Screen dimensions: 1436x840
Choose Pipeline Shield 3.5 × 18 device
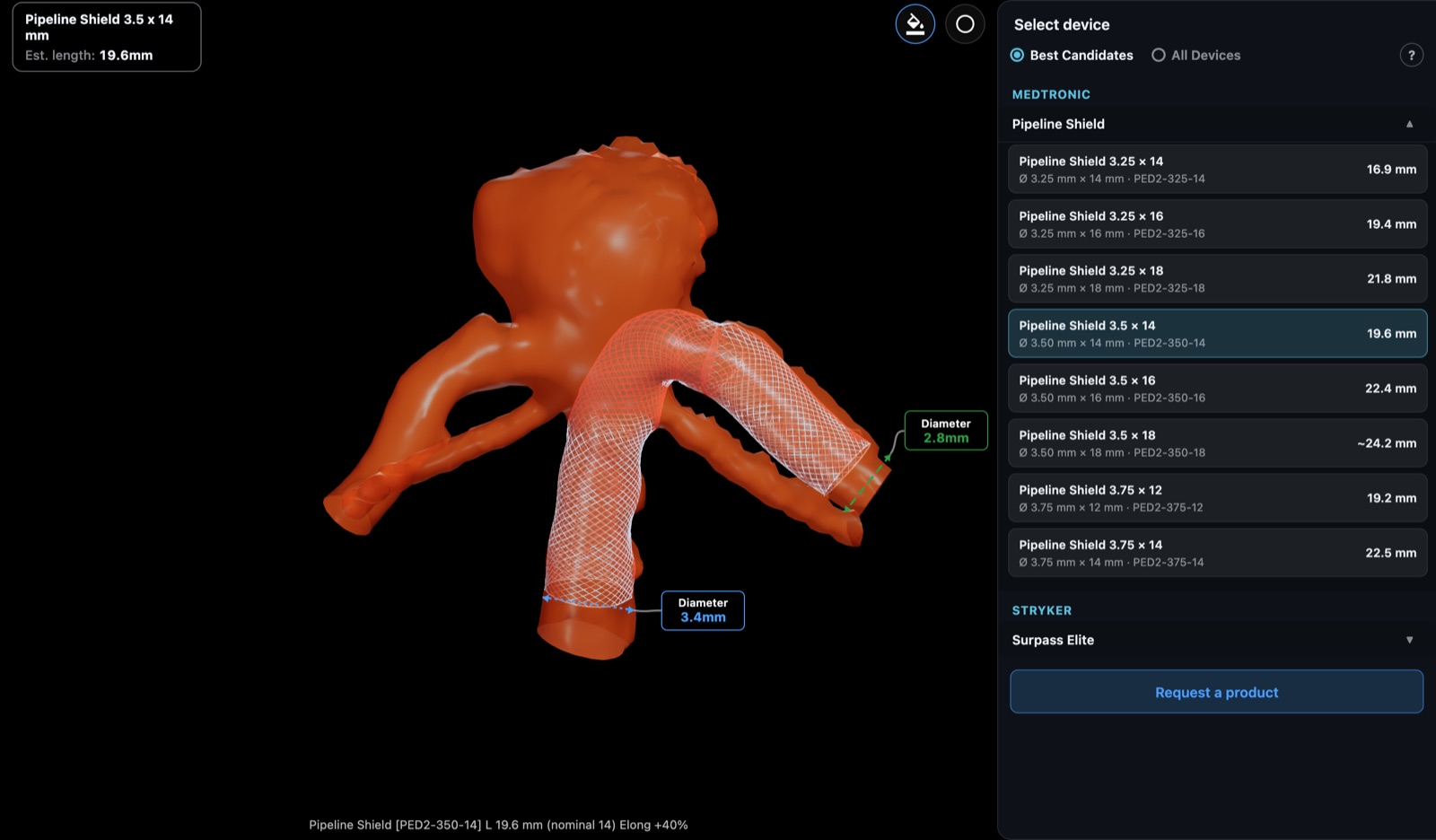pyautogui.click(x=1217, y=443)
